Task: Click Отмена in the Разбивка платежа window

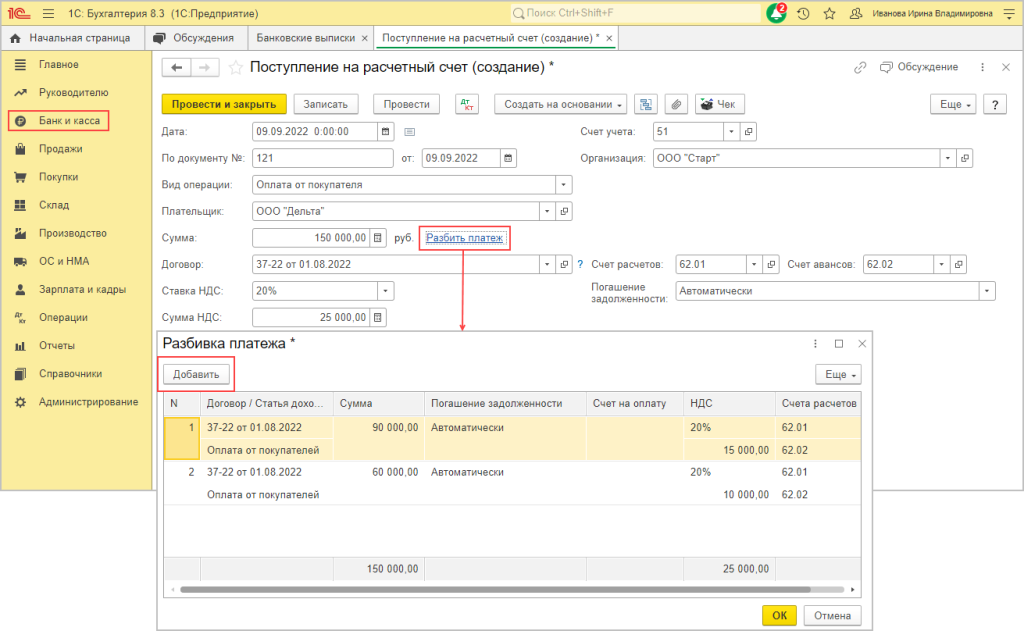Action: pos(832,615)
